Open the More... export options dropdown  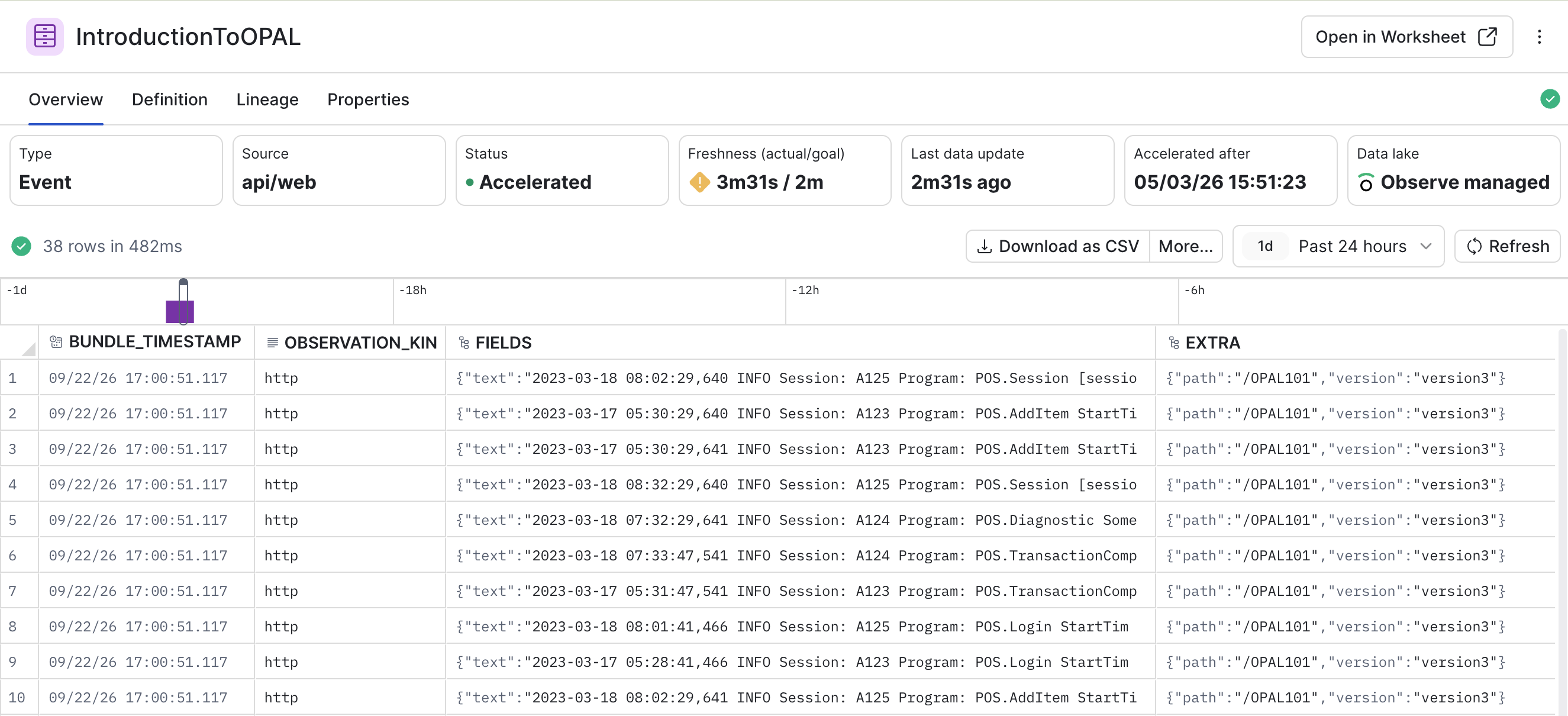(1185, 246)
